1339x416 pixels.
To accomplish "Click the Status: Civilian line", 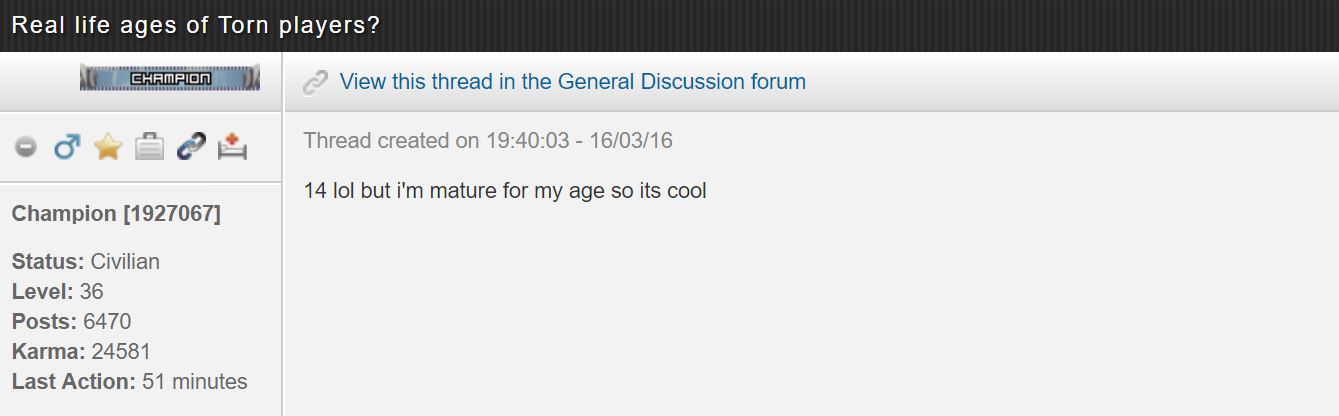I will pos(86,262).
